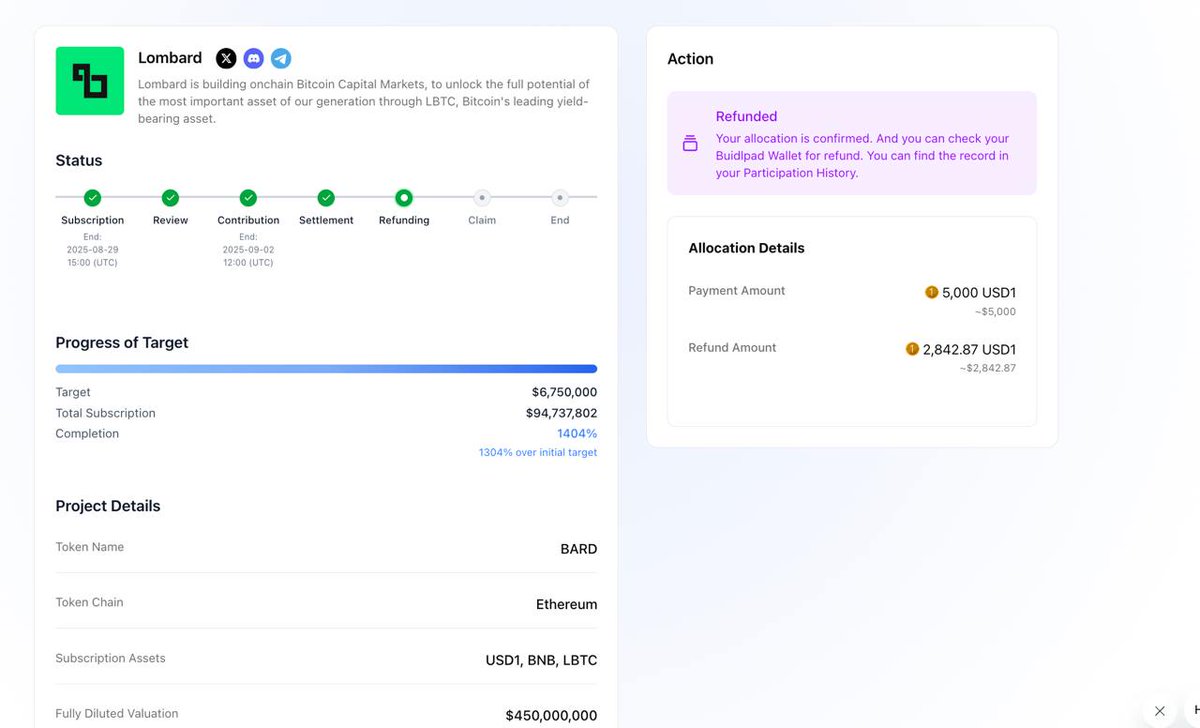The image size is (1200, 728).
Task: Click the 'Contribution' step label
Action: [x=248, y=220]
